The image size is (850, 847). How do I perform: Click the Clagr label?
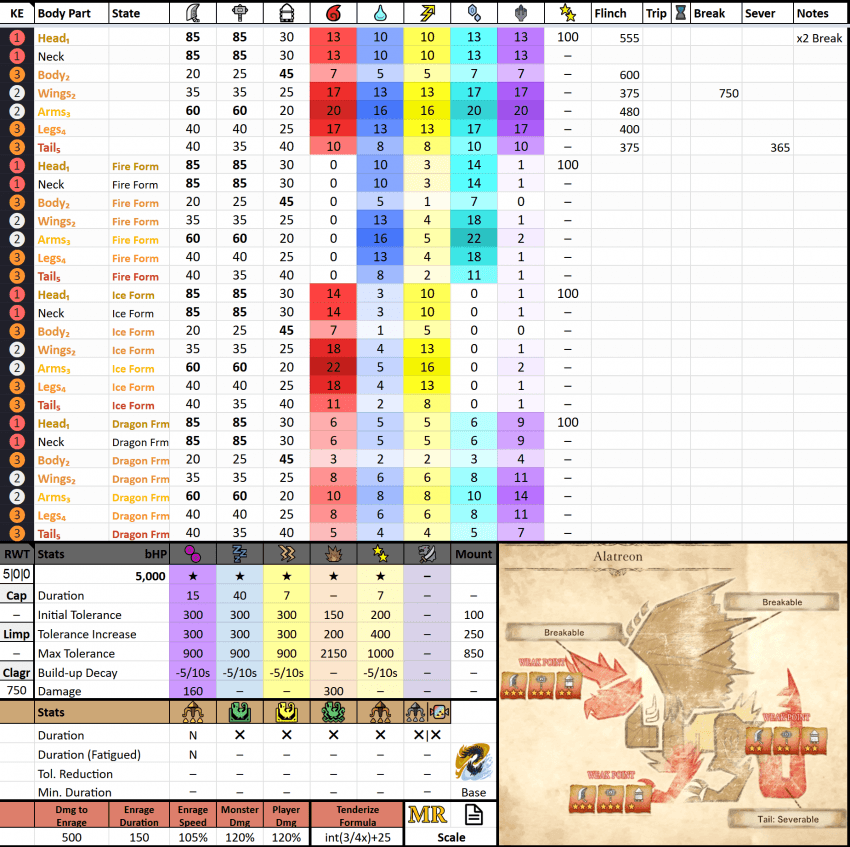coord(17,672)
